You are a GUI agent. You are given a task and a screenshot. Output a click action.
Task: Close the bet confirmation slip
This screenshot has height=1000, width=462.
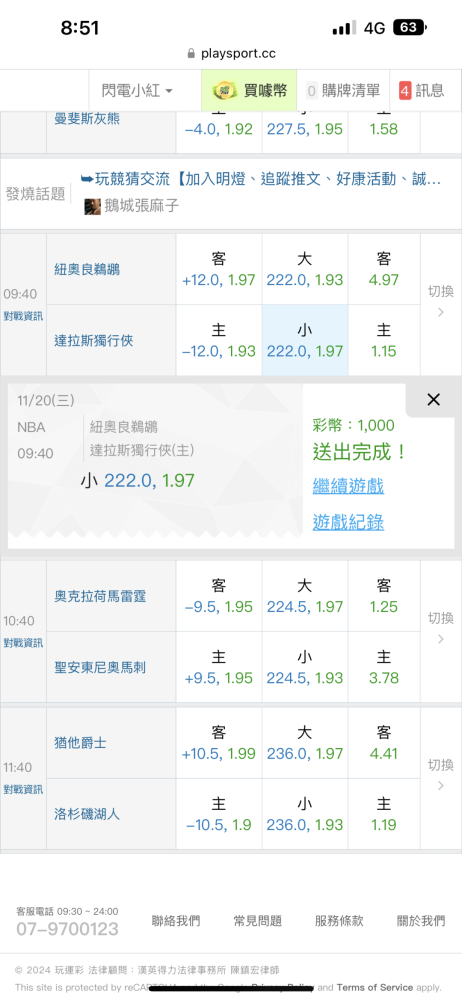pos(433,400)
